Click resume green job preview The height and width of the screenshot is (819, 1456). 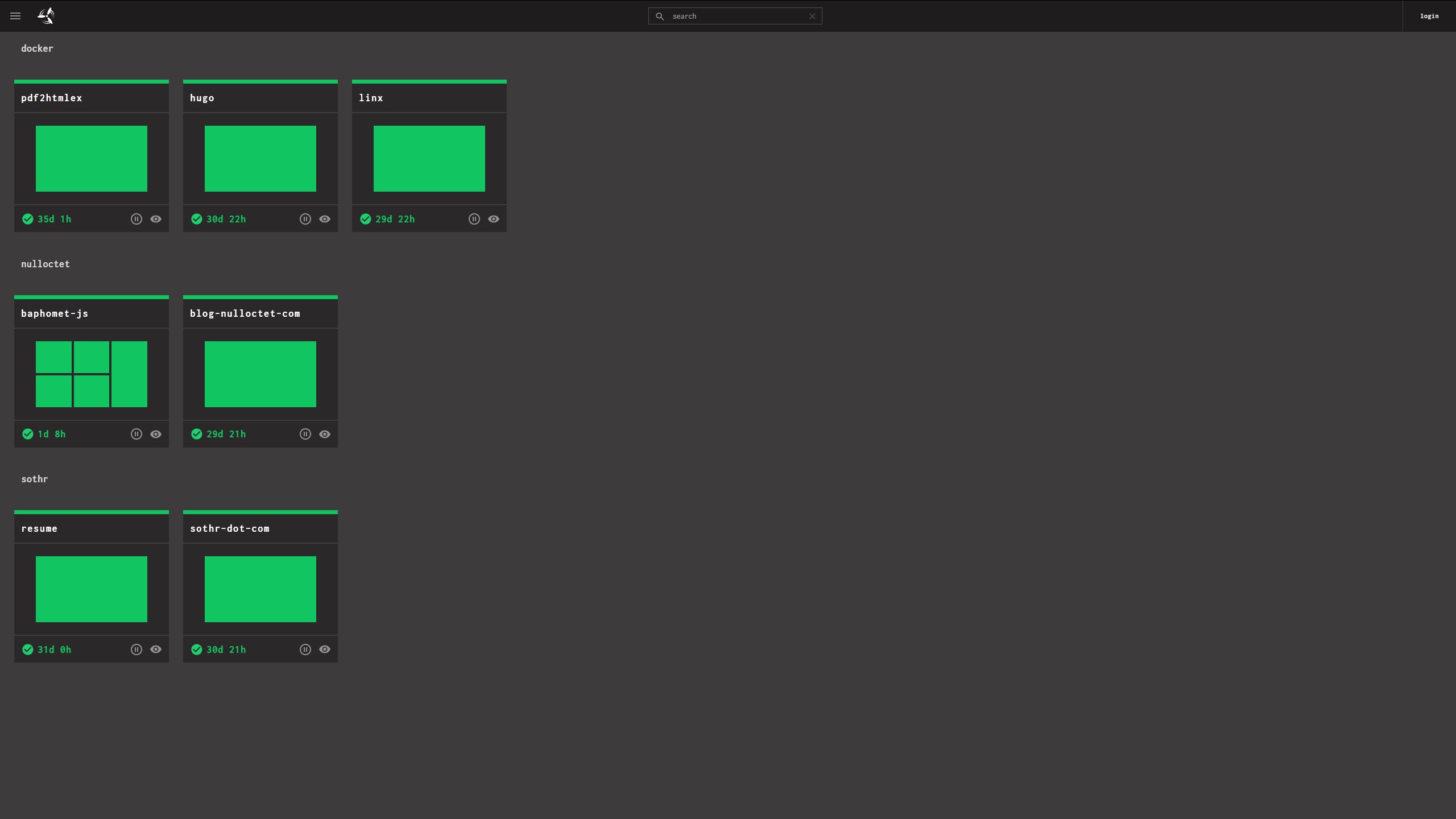(x=92, y=589)
